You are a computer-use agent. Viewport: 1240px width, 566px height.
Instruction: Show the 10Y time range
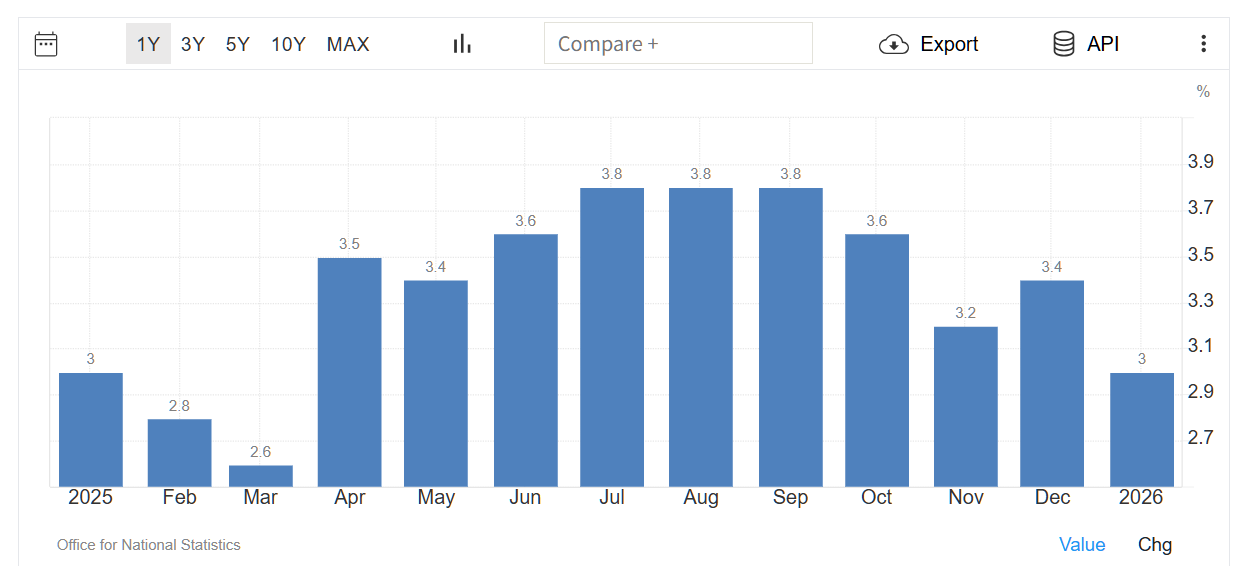coord(288,44)
